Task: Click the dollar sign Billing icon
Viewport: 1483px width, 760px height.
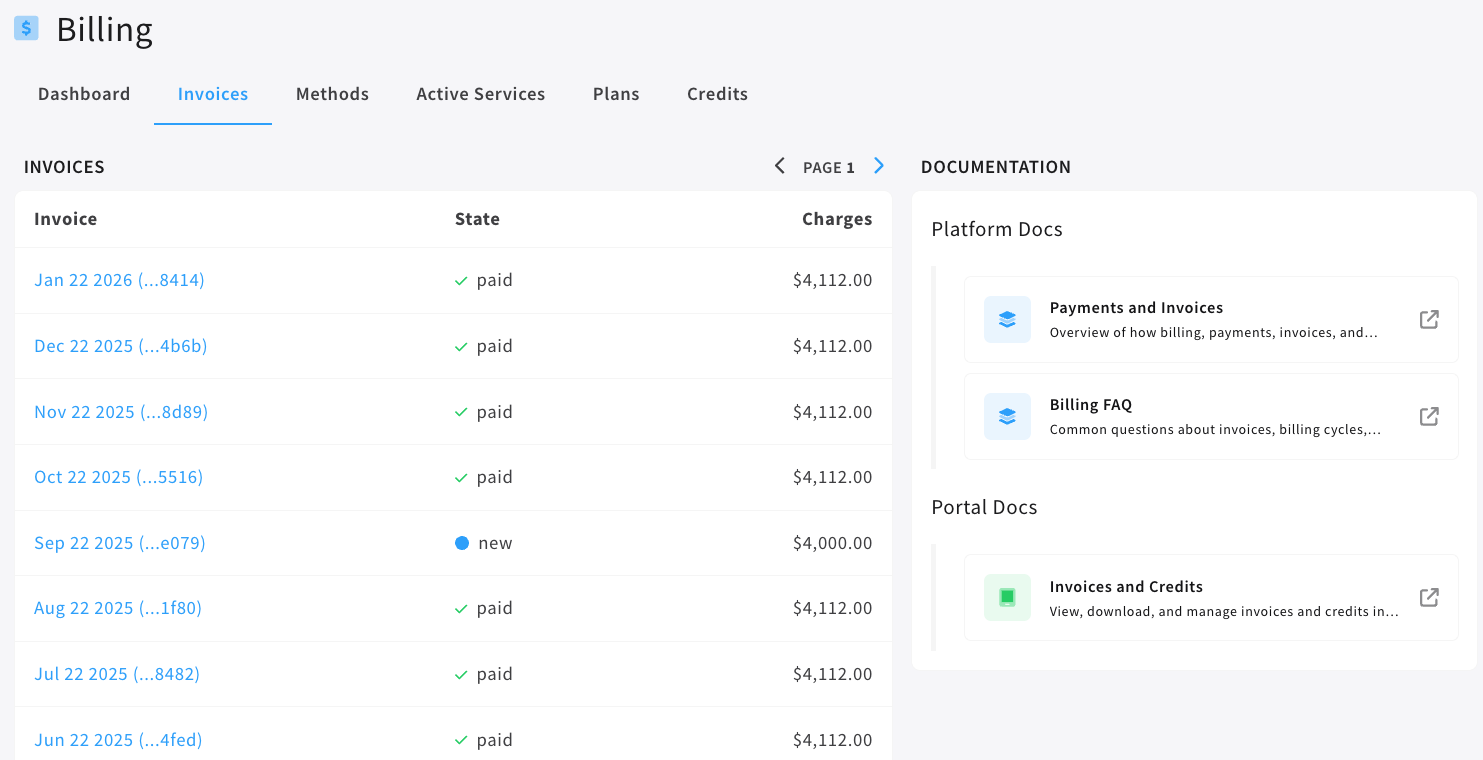Action: click(x=26, y=29)
